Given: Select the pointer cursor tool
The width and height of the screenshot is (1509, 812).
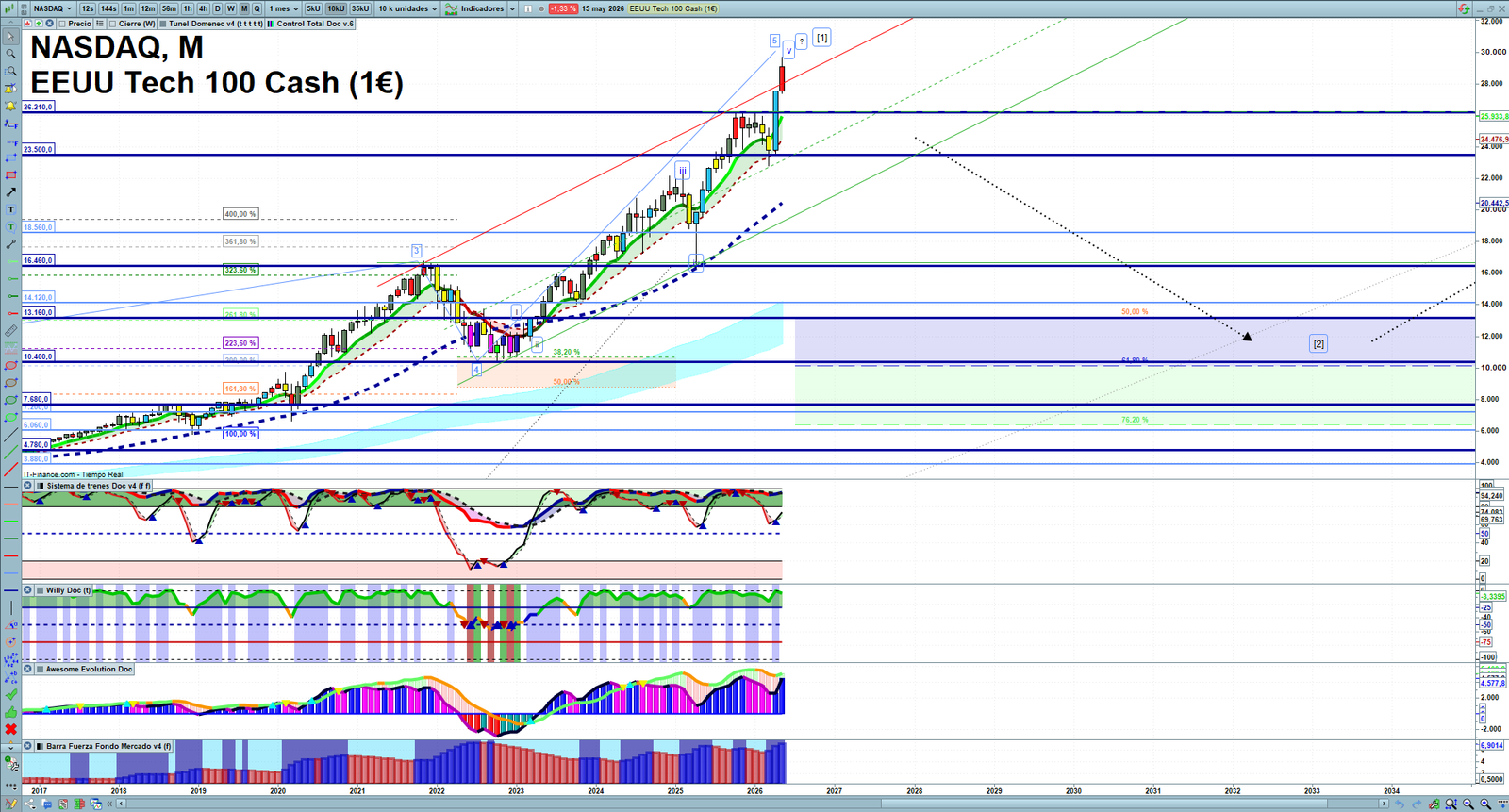Looking at the screenshot, I should click(10, 37).
